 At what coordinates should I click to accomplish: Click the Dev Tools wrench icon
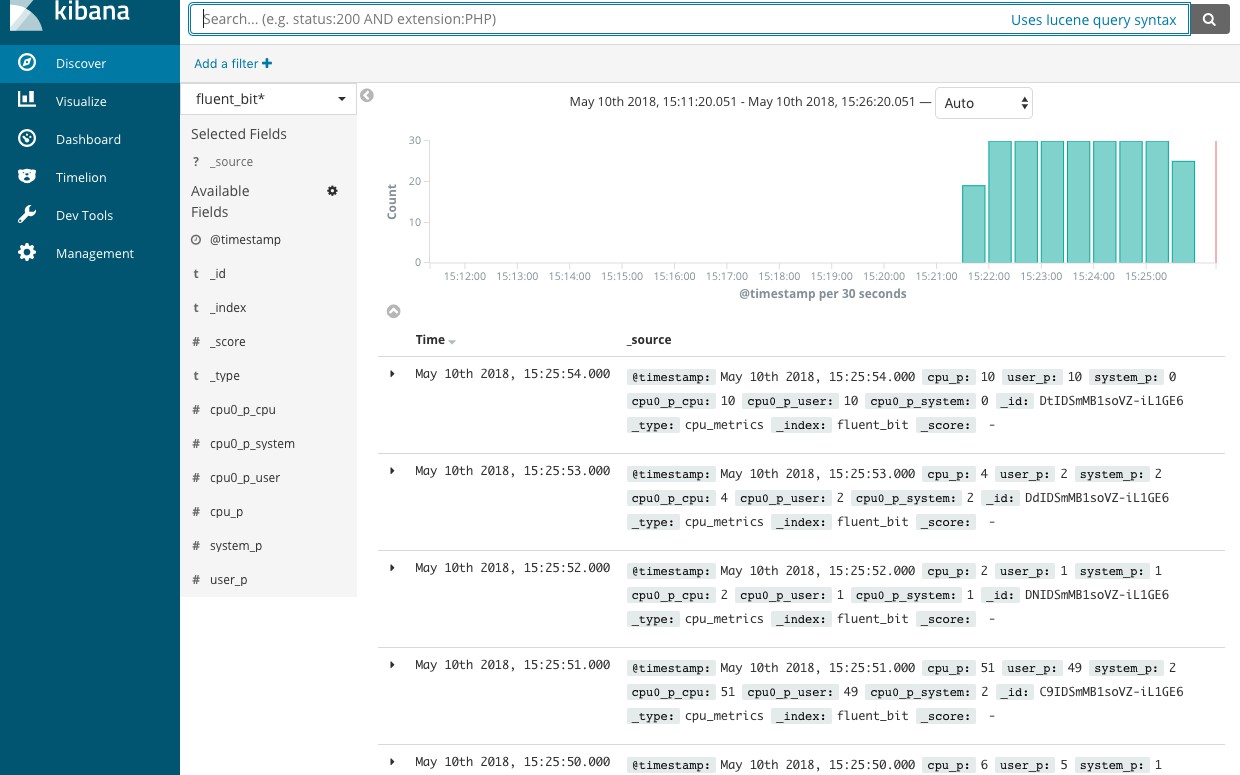point(27,215)
